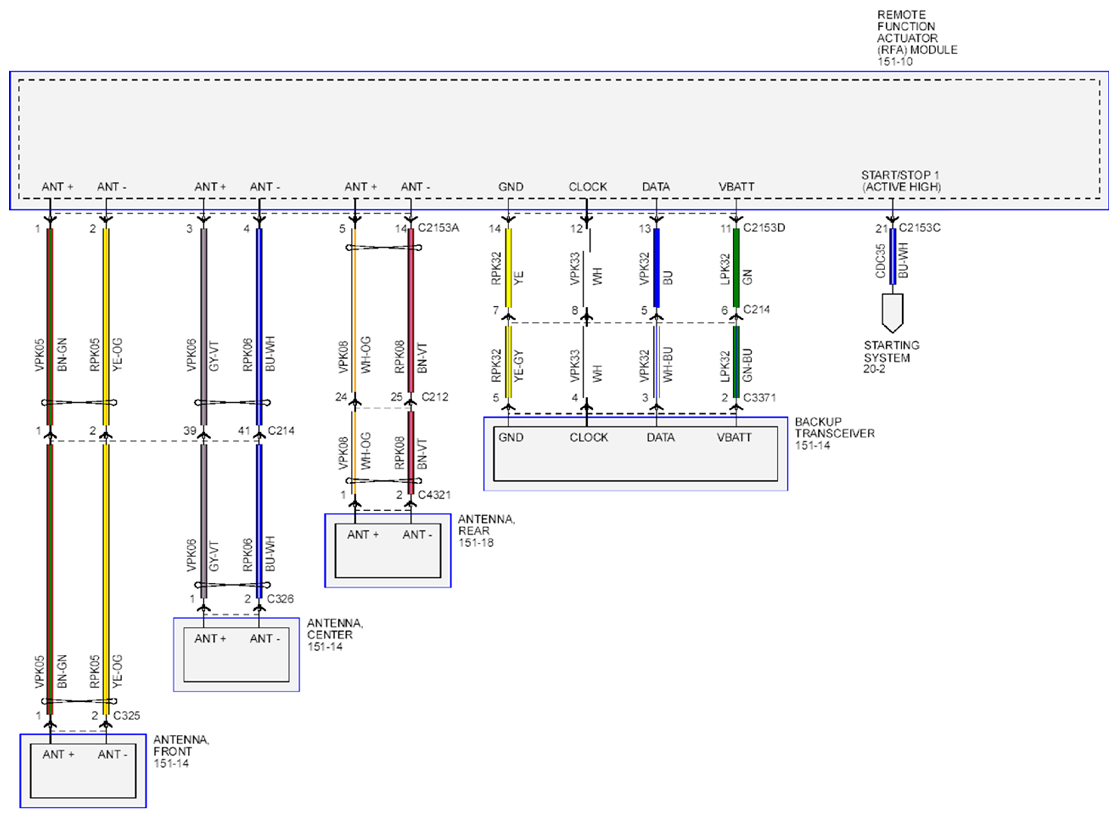Click the GND terminal of the RFA module
This screenshot has height=818, width=1118.
click(511, 187)
